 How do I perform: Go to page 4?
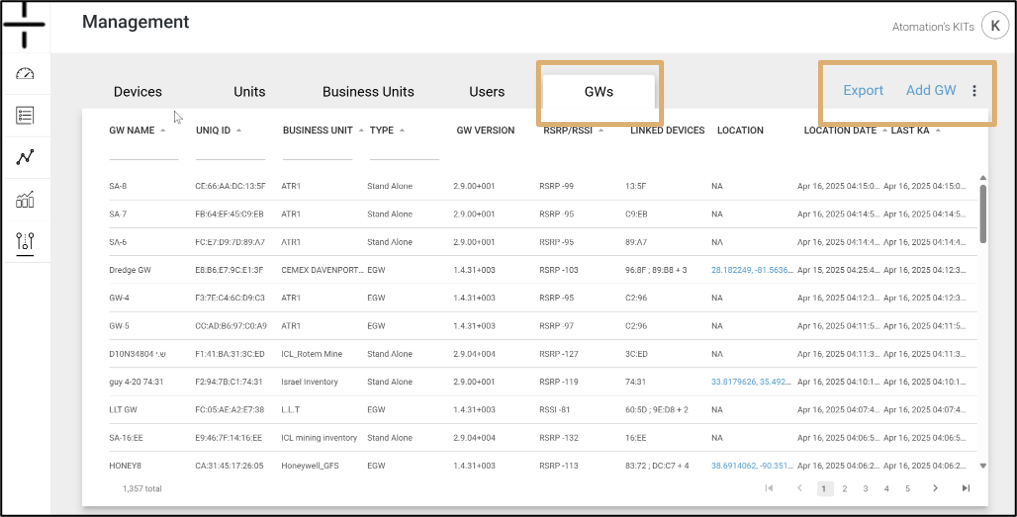point(886,489)
